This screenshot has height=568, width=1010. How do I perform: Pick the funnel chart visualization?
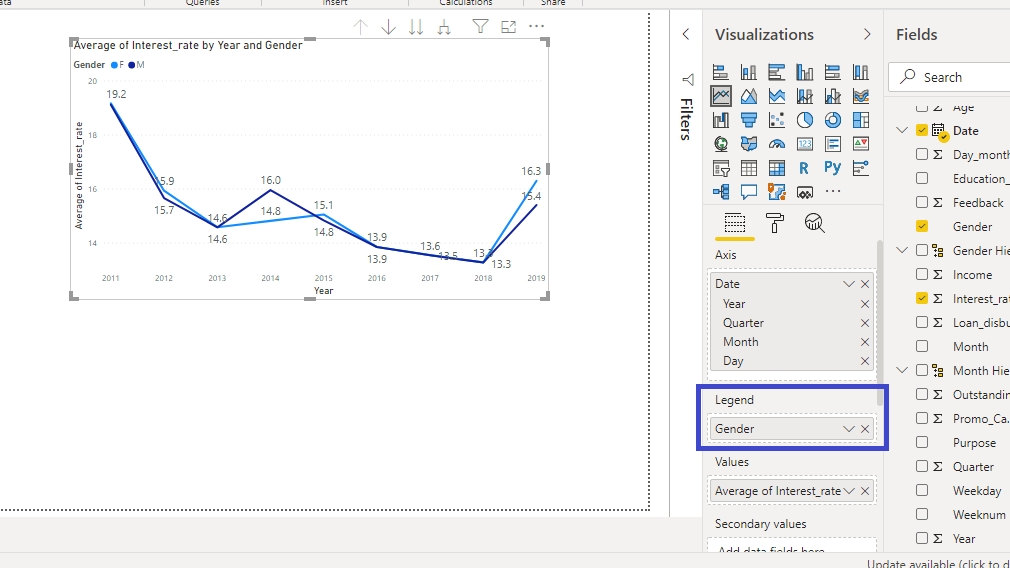pos(749,120)
